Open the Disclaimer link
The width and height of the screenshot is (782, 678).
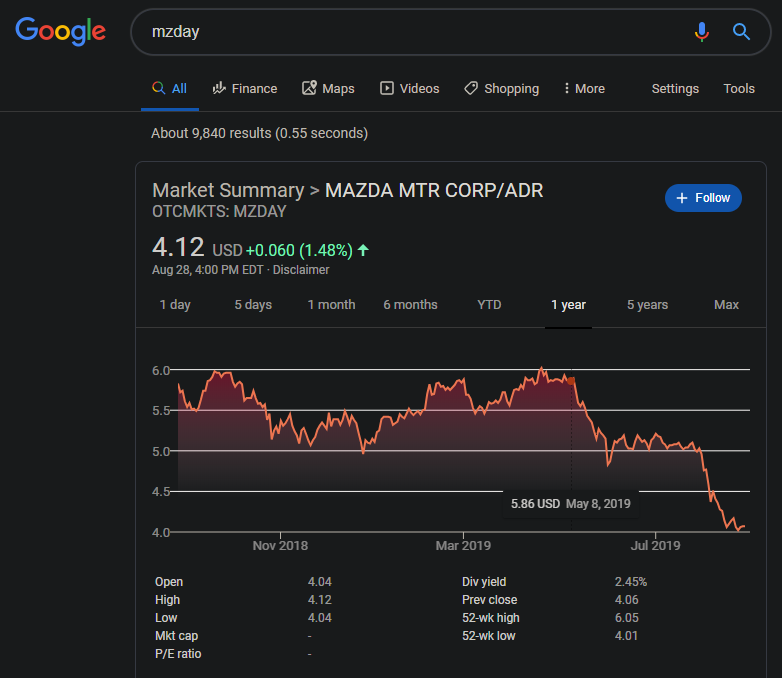(301, 270)
